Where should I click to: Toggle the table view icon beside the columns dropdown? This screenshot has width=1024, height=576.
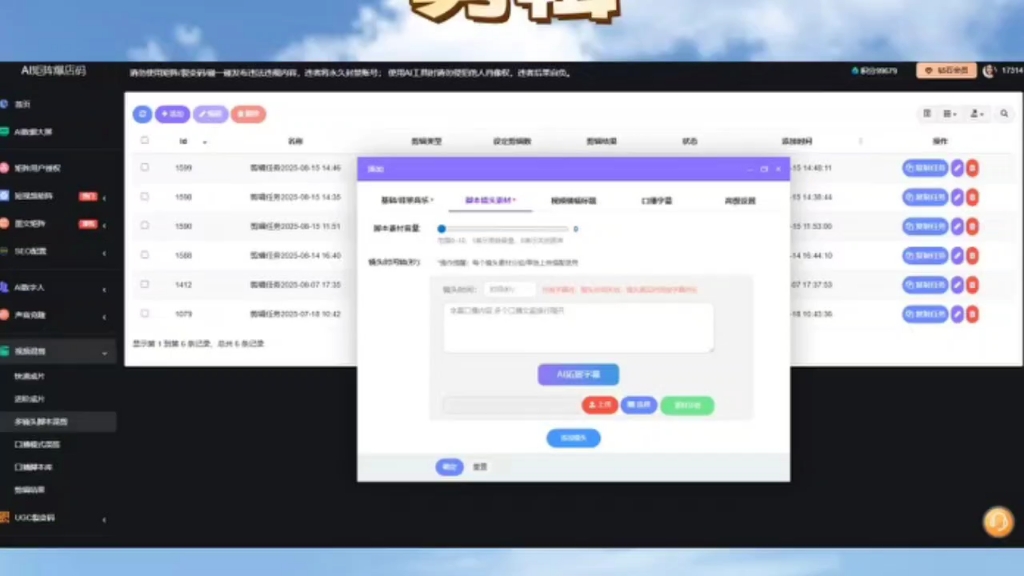point(927,114)
